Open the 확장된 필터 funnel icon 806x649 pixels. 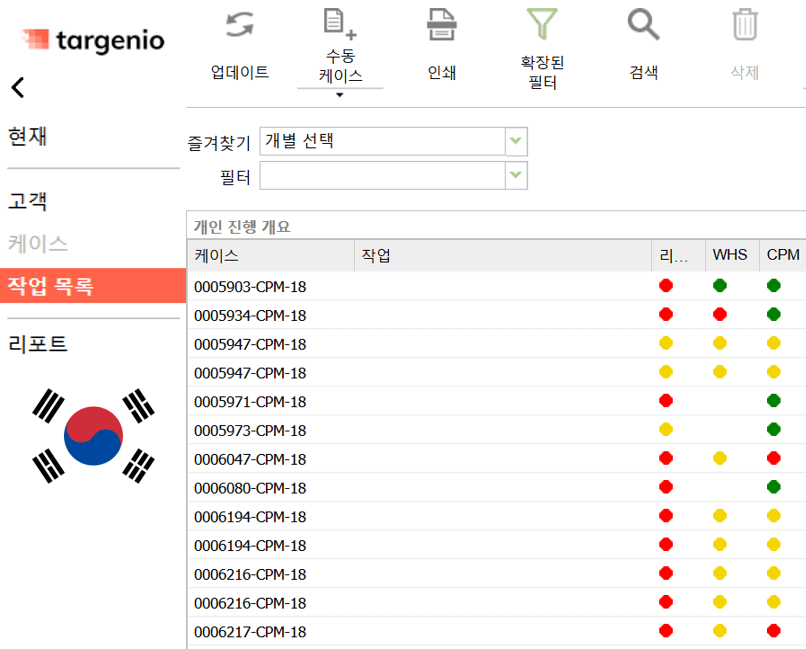(x=542, y=23)
